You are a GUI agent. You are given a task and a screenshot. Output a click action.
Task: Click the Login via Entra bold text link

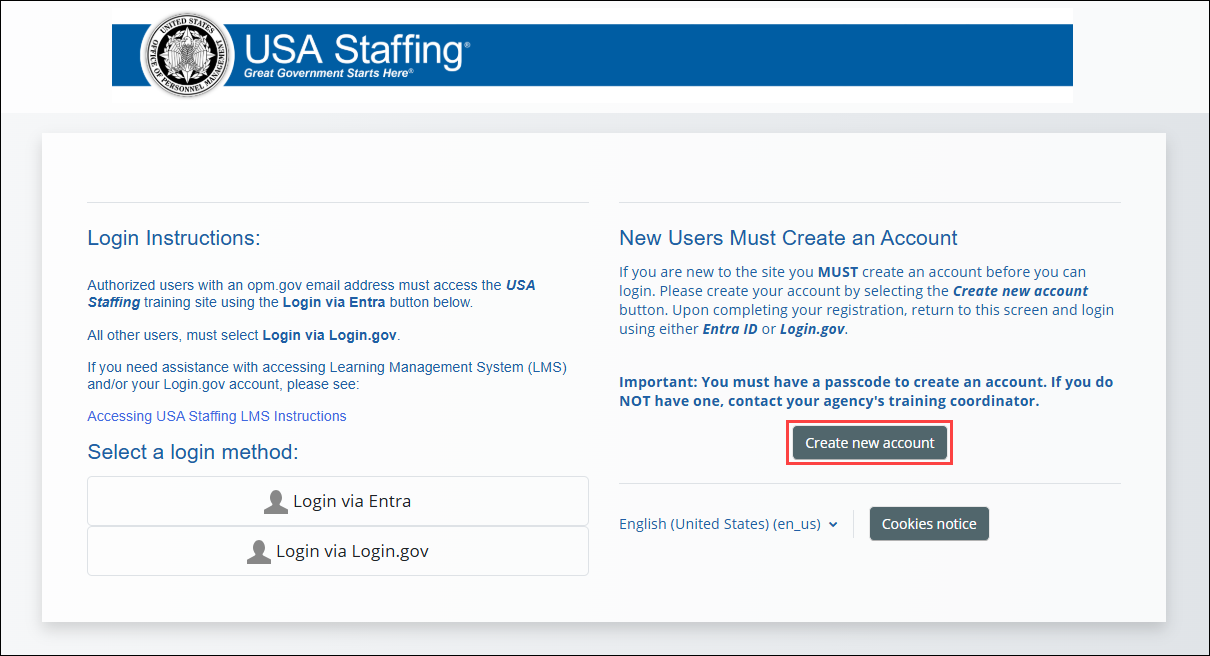point(336,302)
